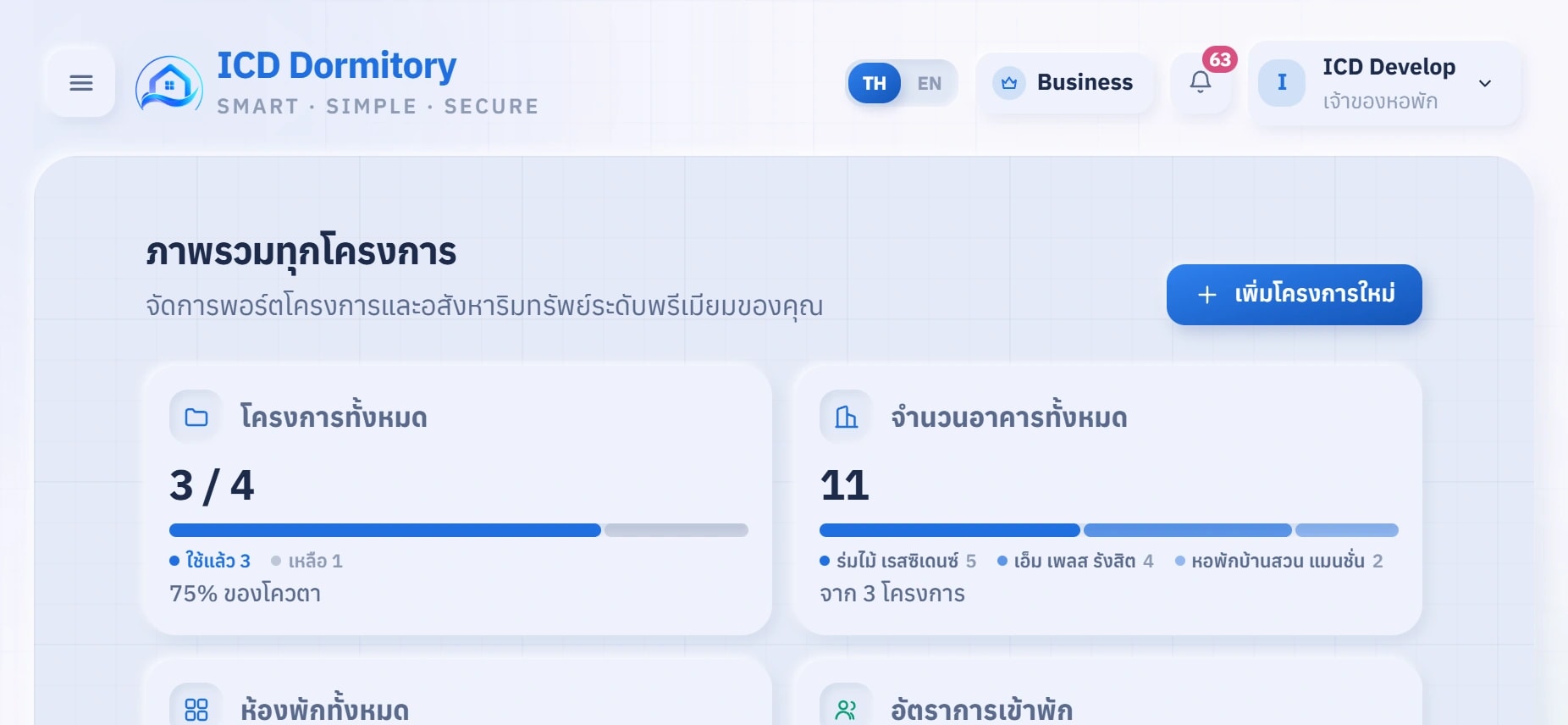Click the 3 / 4 project count
Screen dimensions: 1568x725
coord(212,485)
